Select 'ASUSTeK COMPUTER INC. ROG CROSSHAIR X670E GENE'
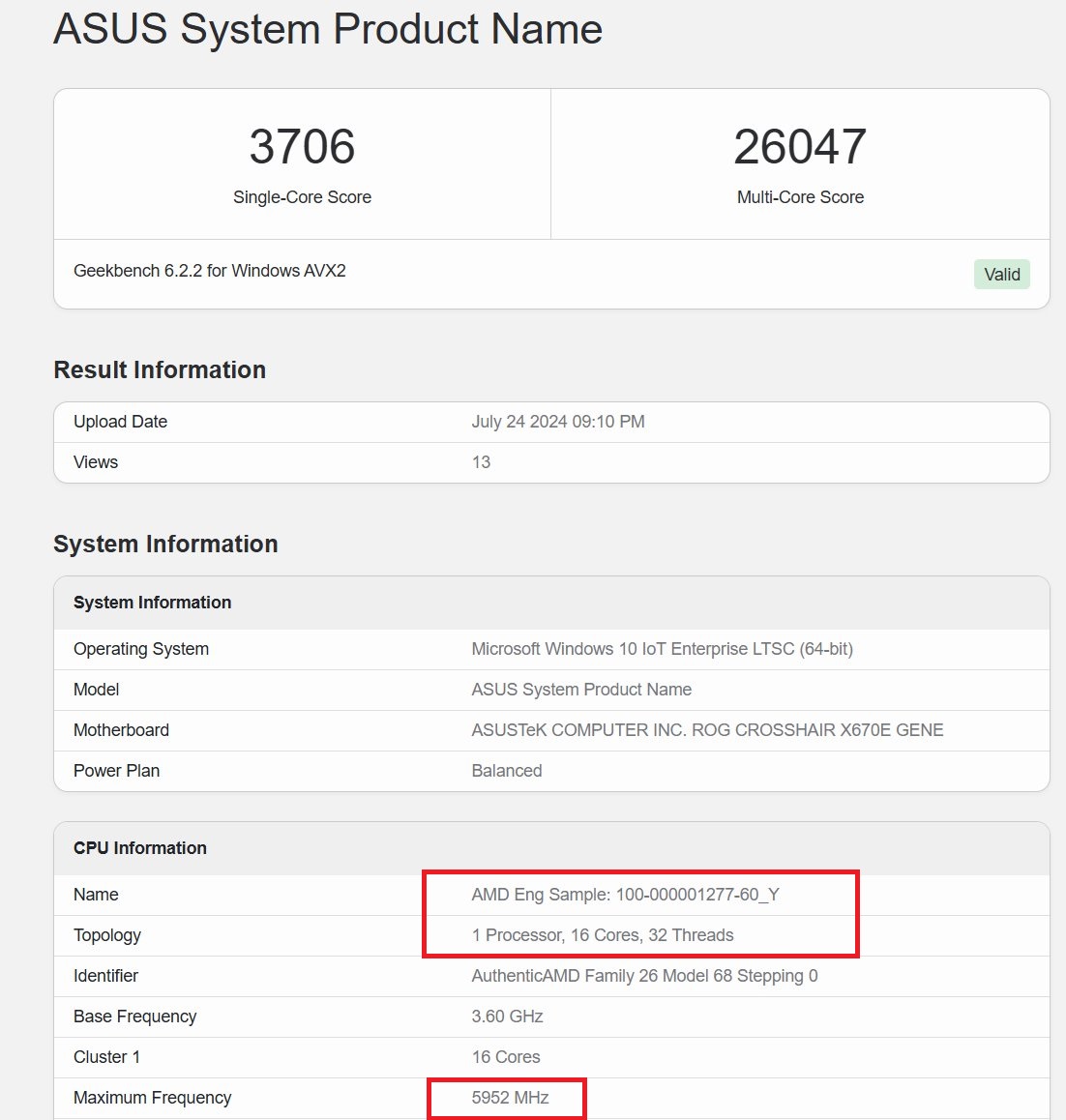Screen dimensions: 1066x1120 point(707,730)
